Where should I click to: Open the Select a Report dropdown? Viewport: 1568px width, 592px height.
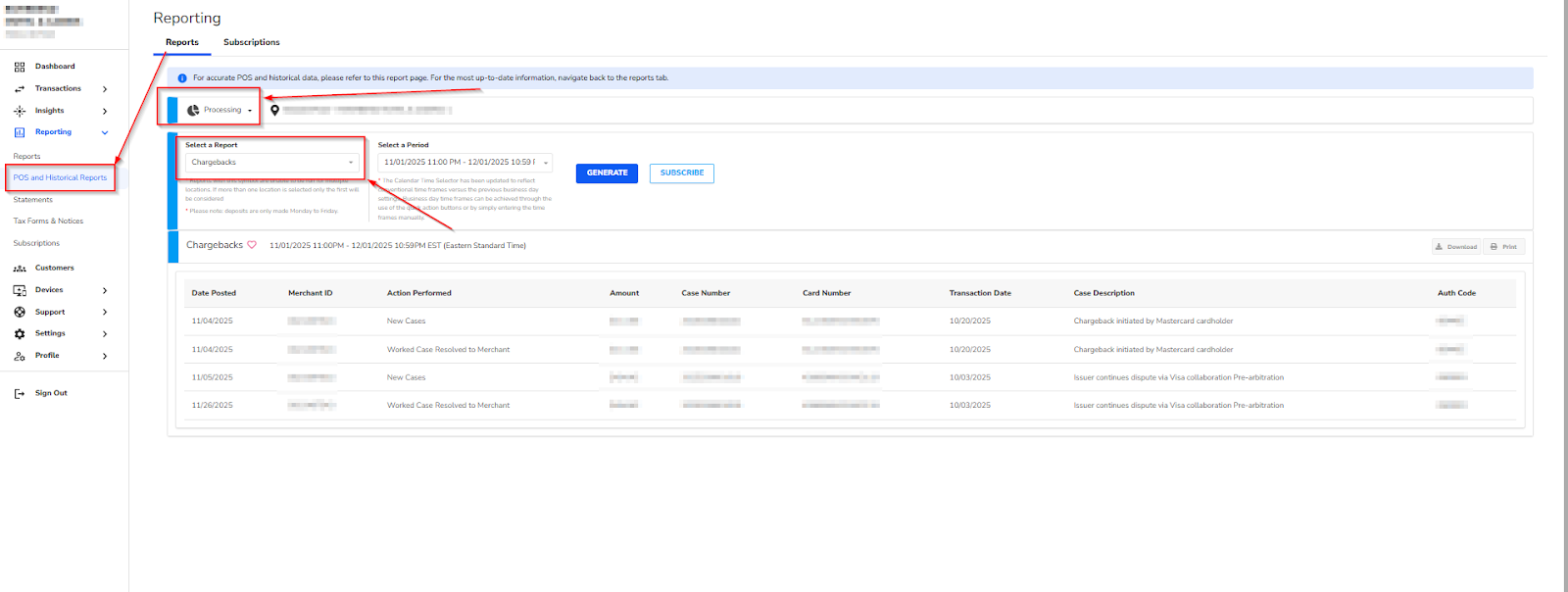272,163
